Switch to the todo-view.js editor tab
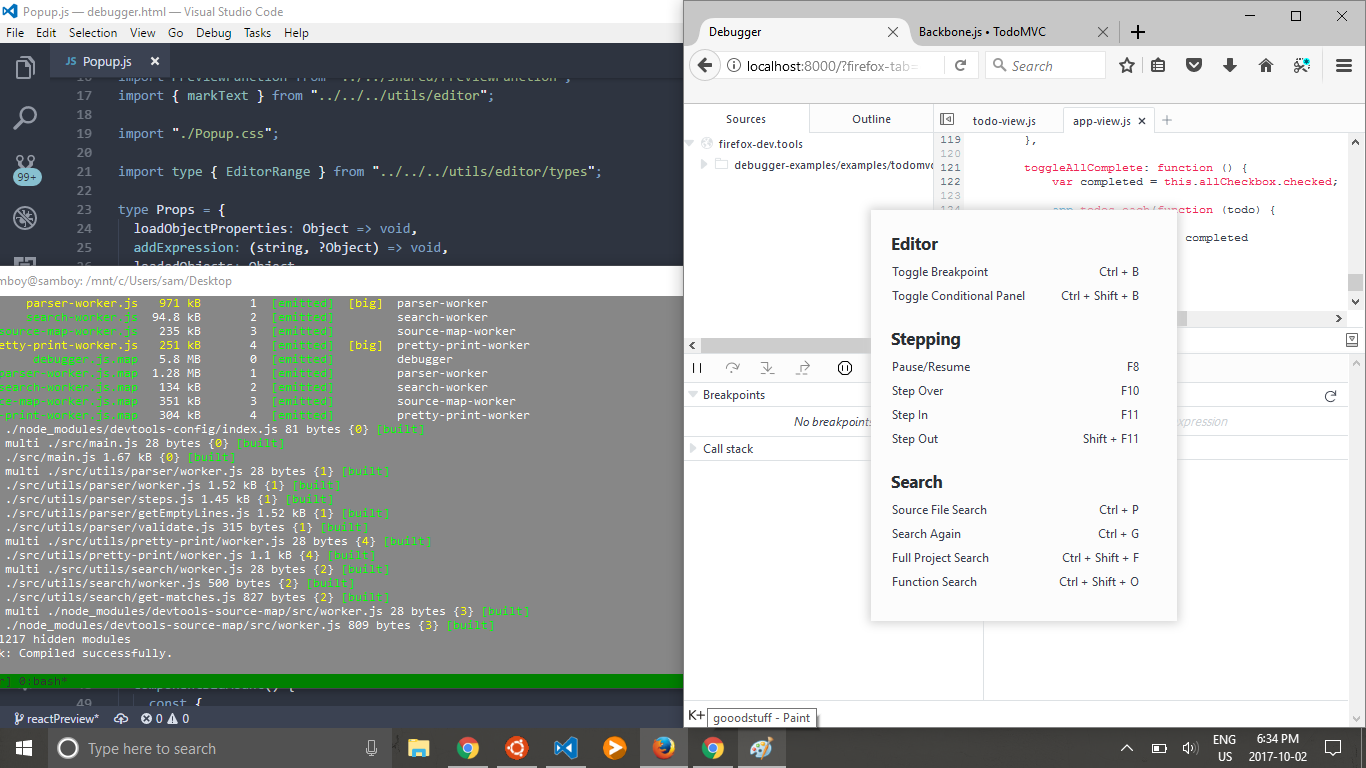The width and height of the screenshot is (1366, 768). [x=1004, y=121]
